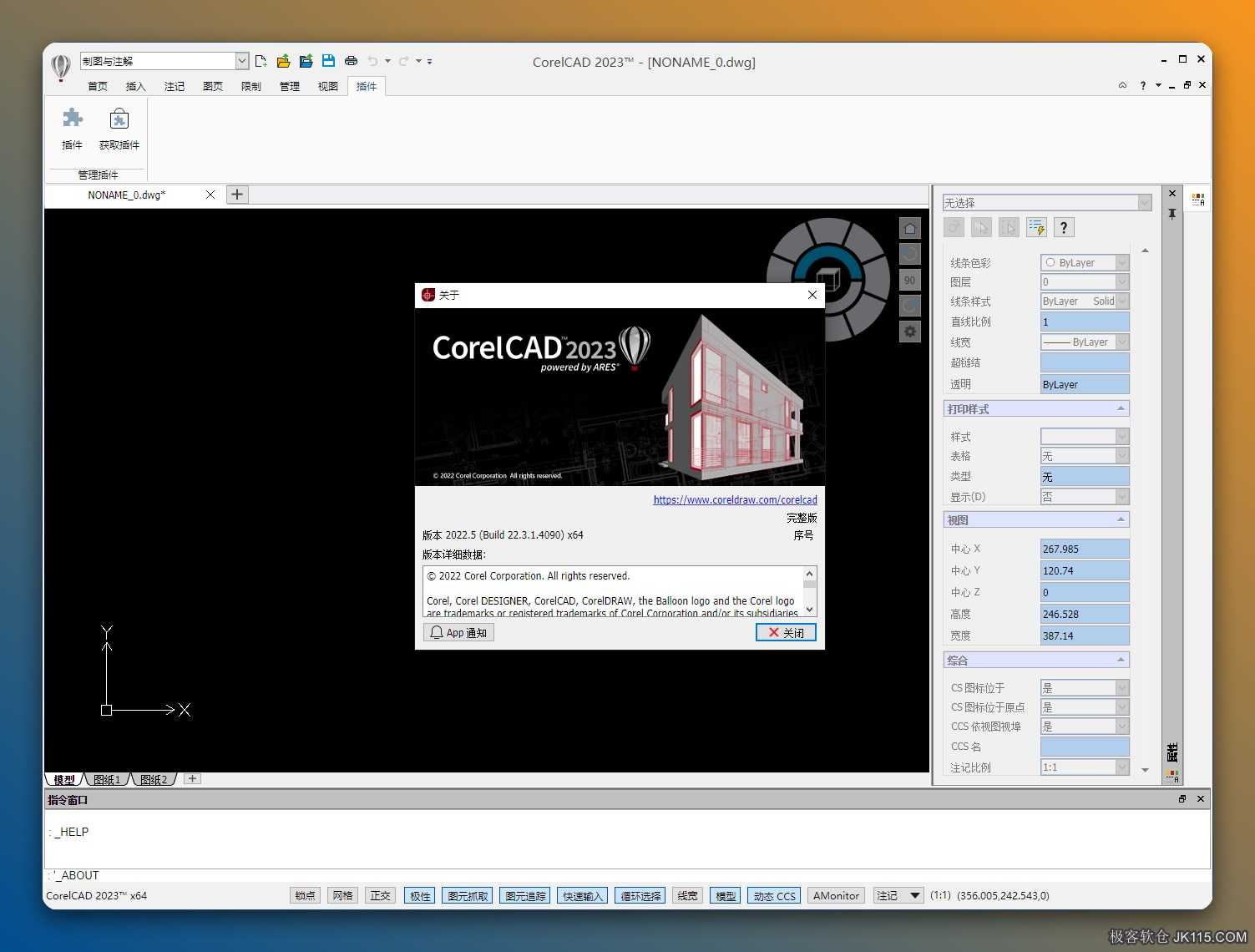The width and height of the screenshot is (1255, 952).
Task: Collapse the 打印样式 section
Action: pyautogui.click(x=1121, y=408)
